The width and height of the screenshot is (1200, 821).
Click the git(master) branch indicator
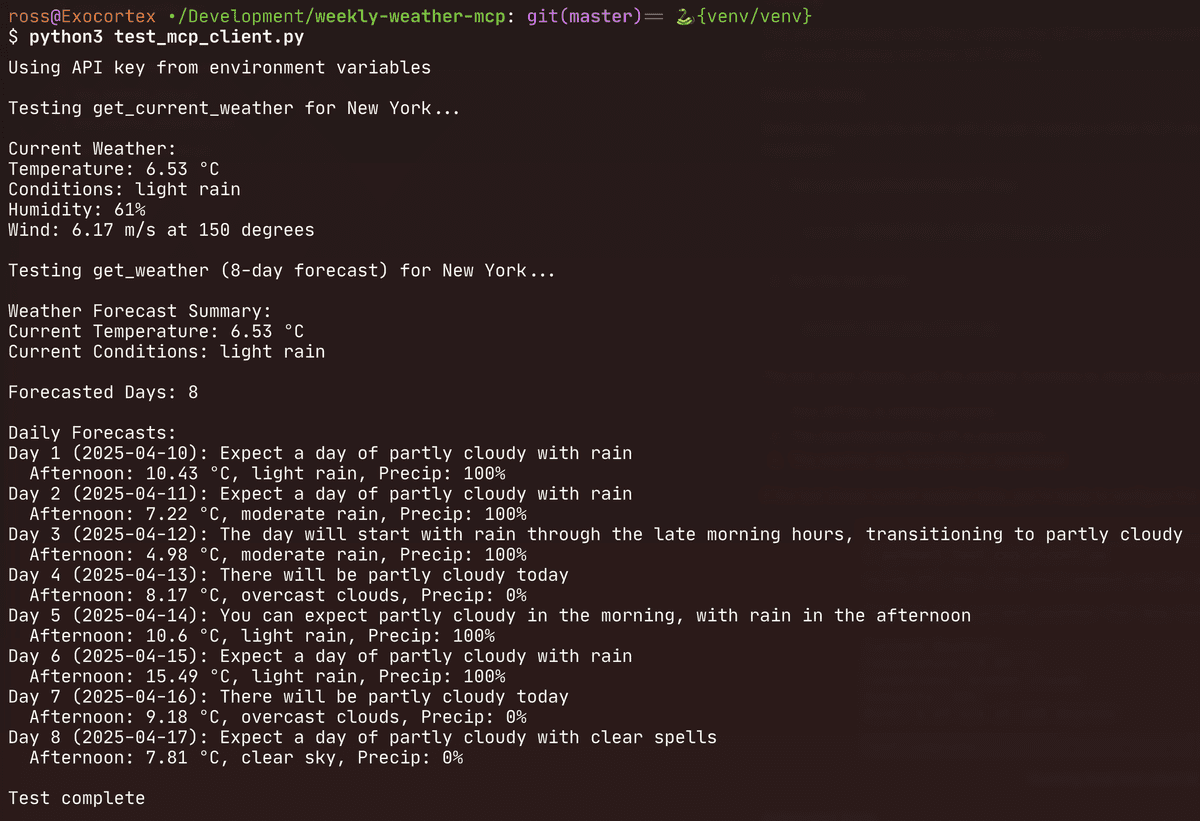pyautogui.click(x=583, y=17)
